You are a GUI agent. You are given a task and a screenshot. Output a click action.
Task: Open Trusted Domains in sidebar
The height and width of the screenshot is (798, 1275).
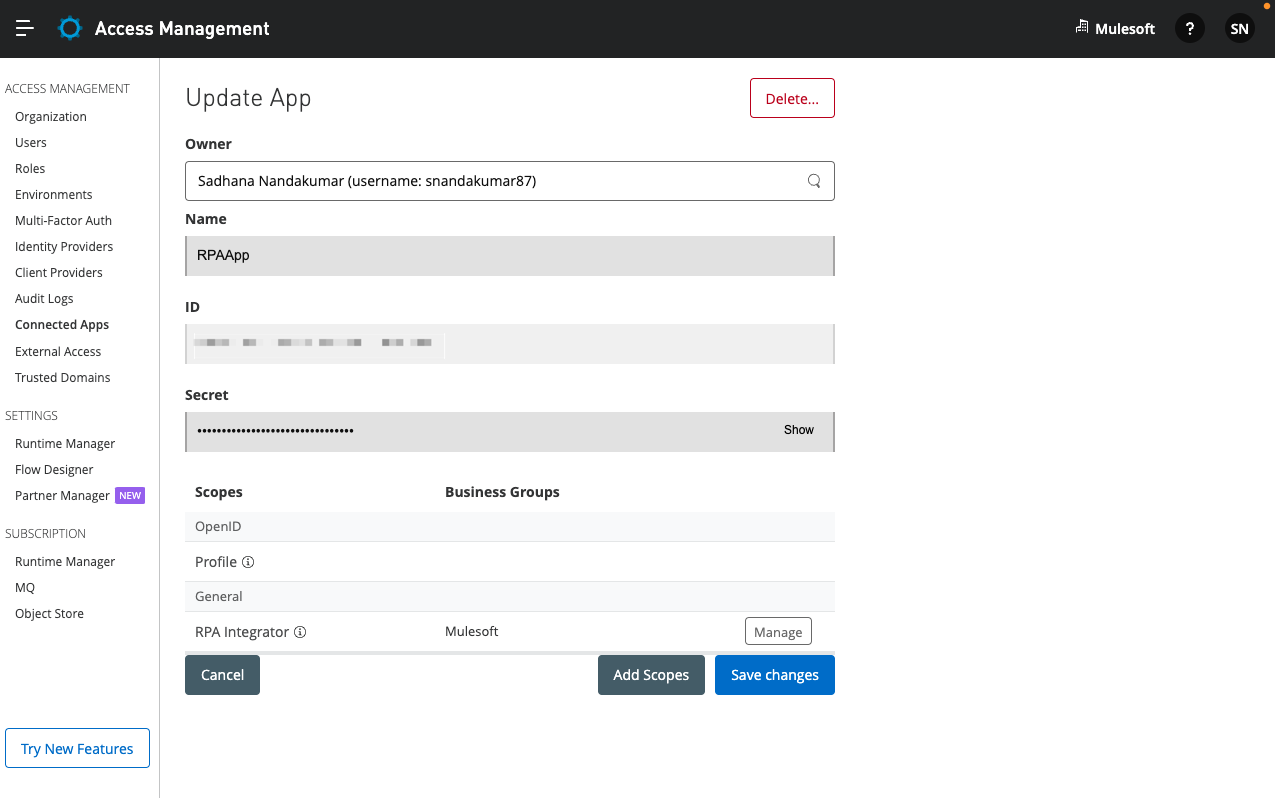click(63, 378)
